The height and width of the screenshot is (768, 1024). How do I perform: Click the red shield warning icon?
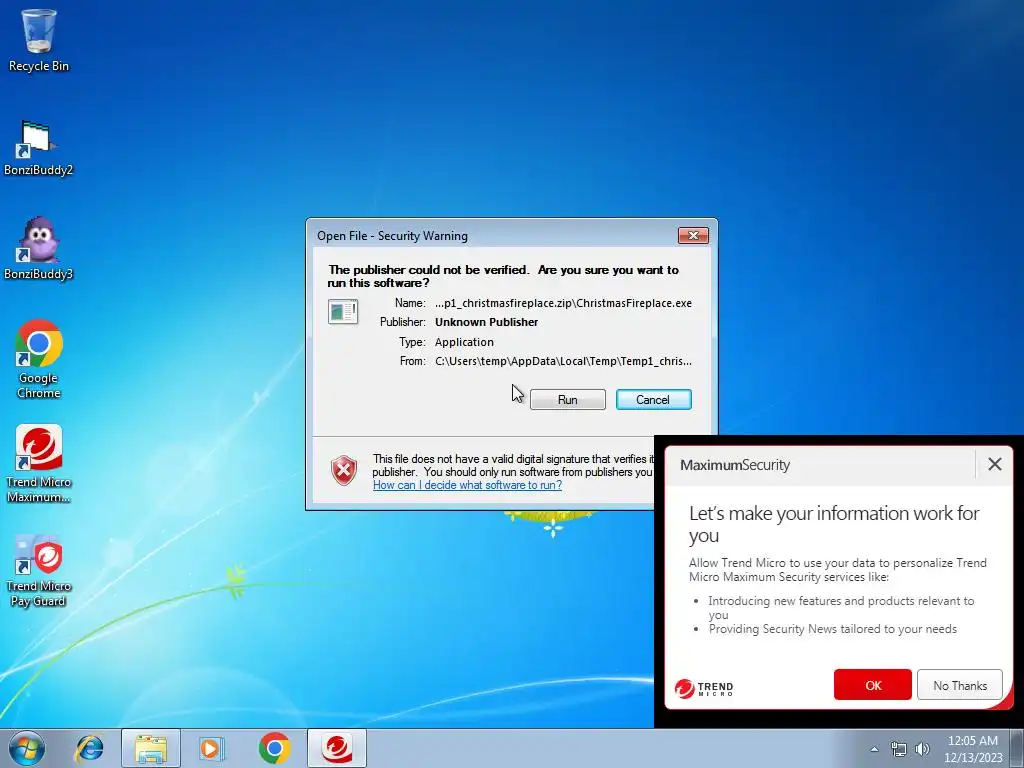tap(344, 470)
